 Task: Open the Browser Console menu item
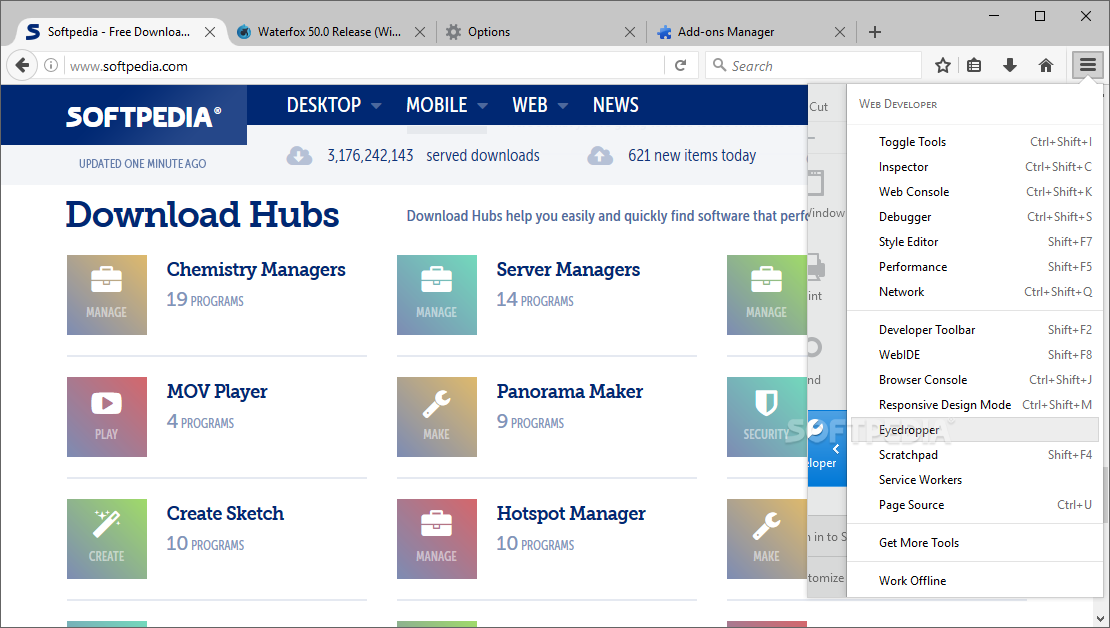coord(975,379)
